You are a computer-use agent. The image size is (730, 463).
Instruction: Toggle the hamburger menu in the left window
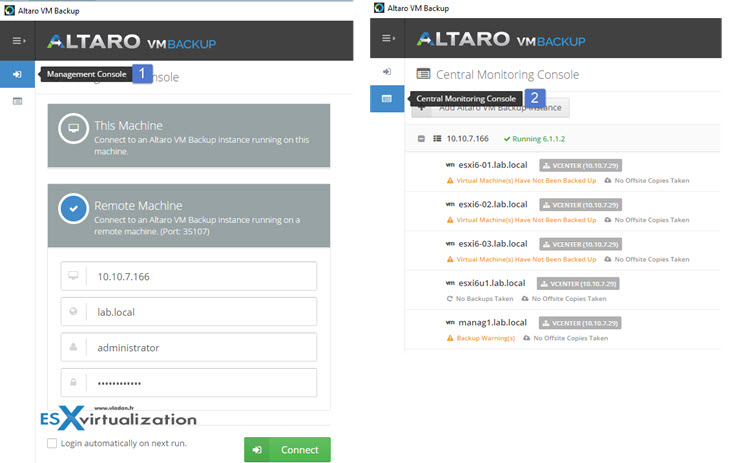pos(18,41)
